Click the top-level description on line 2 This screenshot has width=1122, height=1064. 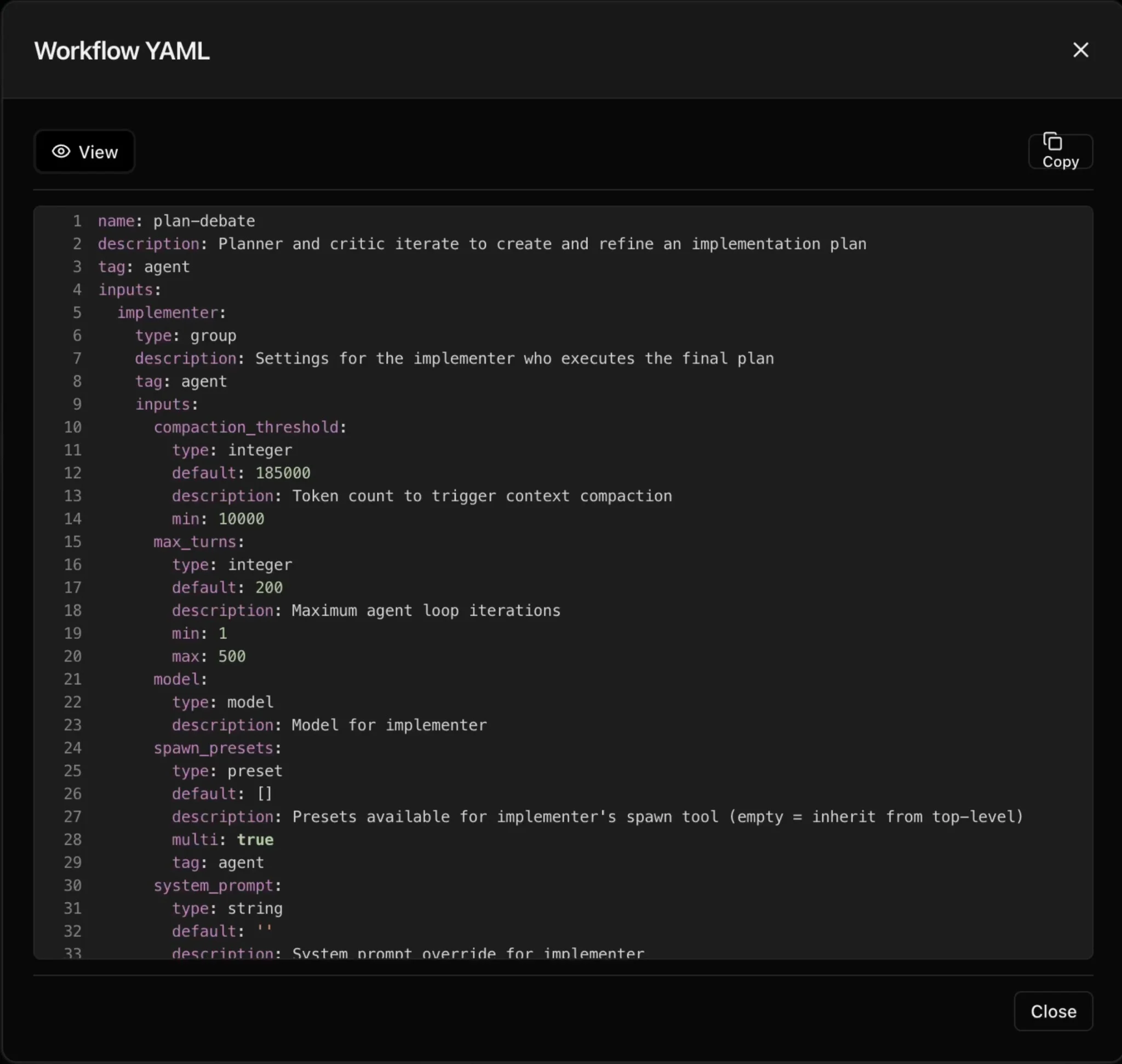(482, 244)
